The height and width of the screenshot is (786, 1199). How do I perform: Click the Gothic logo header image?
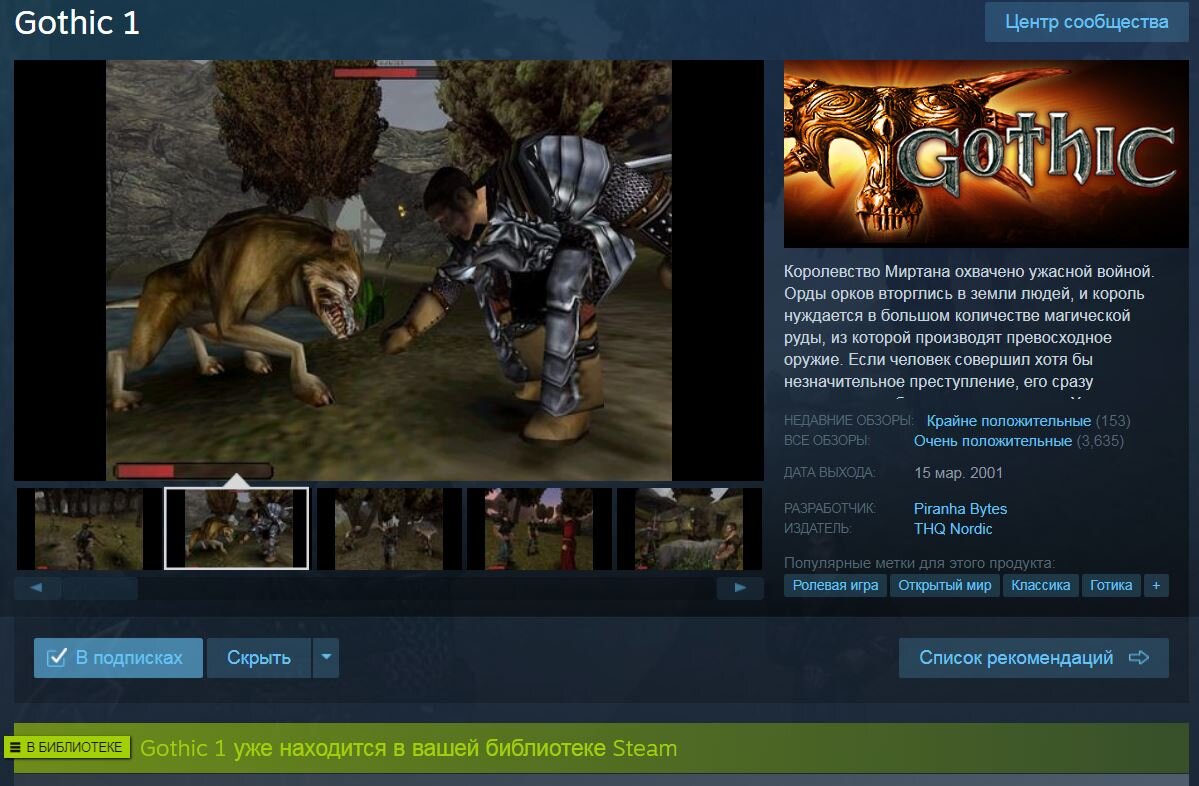pyautogui.click(x=986, y=154)
